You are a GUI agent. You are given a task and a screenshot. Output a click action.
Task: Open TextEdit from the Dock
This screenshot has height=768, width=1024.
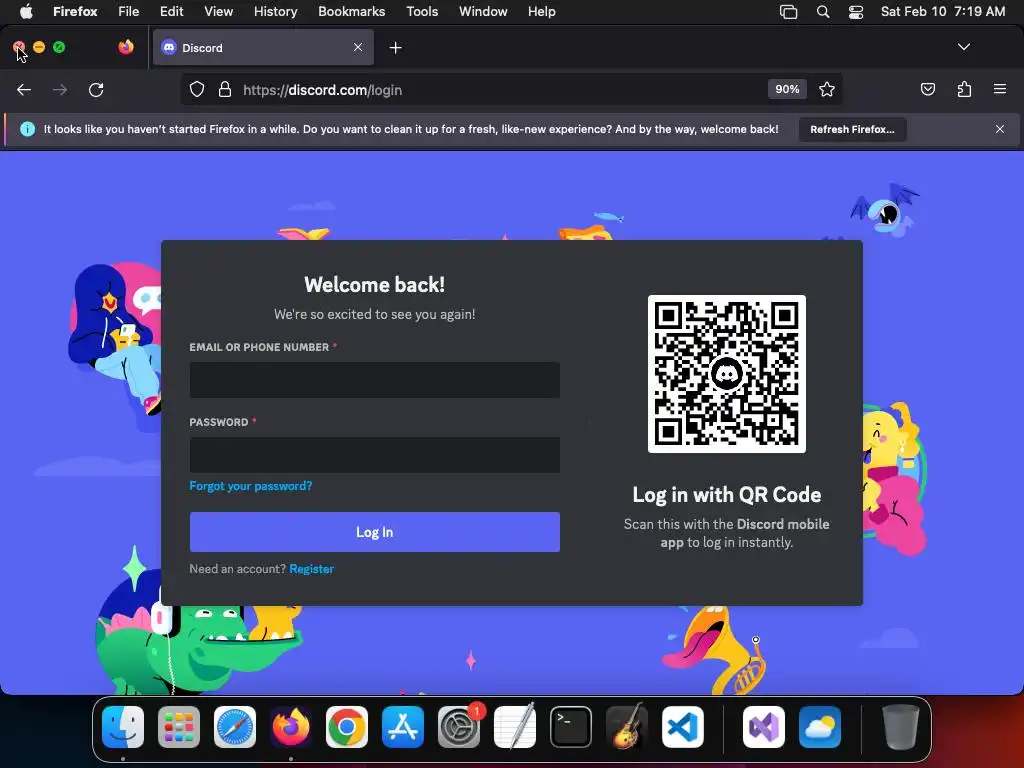point(515,727)
